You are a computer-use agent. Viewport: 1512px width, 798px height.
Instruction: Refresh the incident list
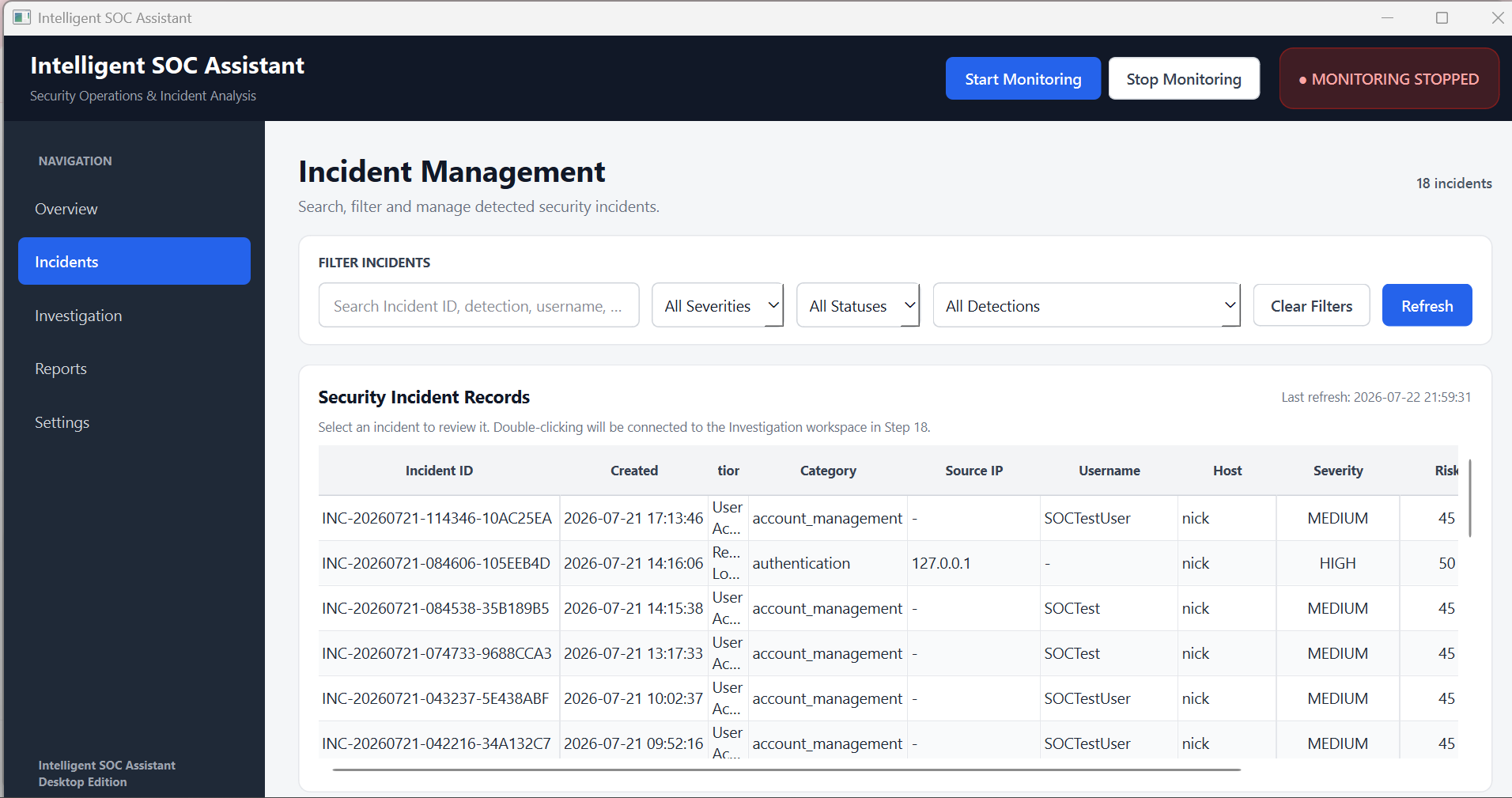point(1427,305)
